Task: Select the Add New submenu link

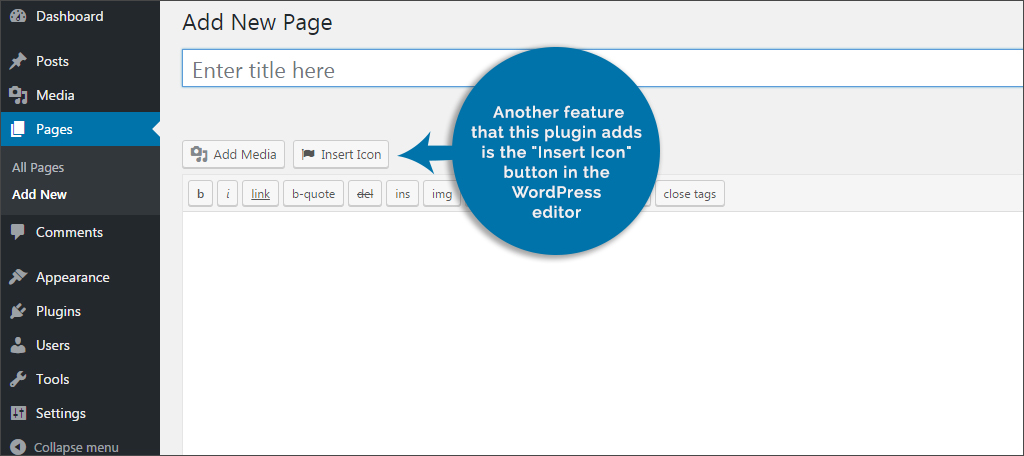Action: tap(39, 195)
